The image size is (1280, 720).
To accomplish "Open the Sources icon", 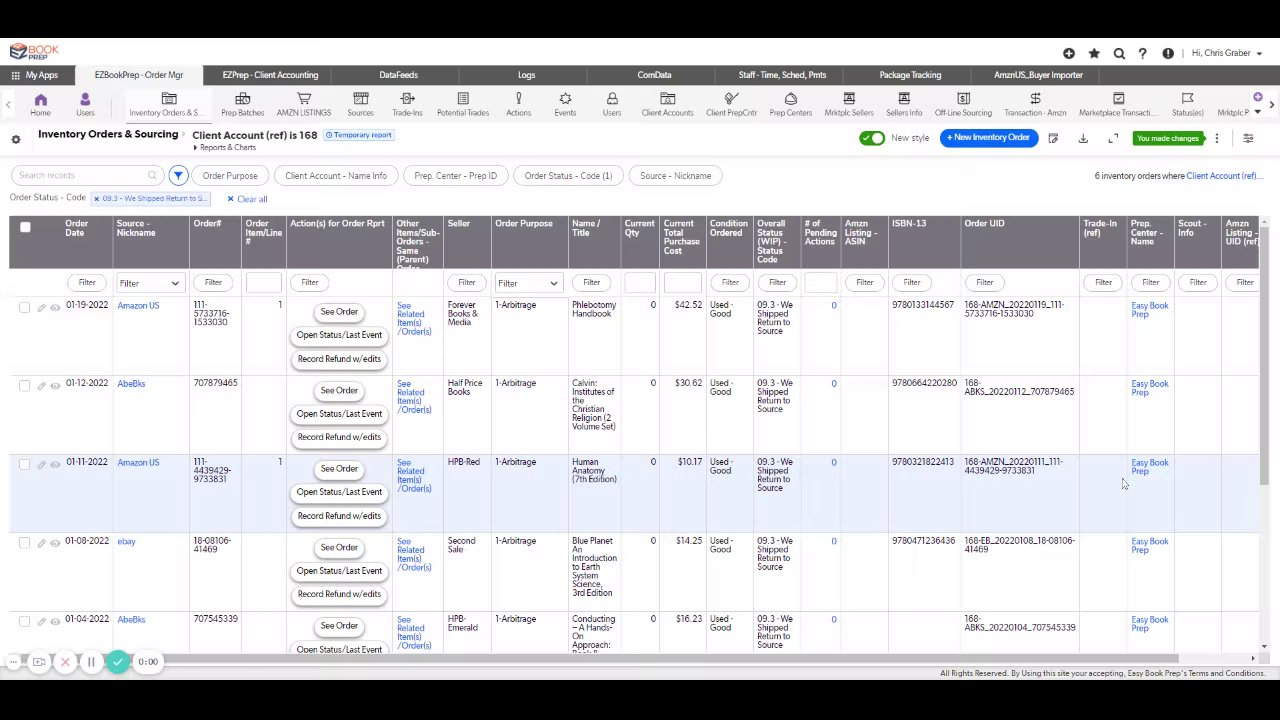I will click(360, 99).
